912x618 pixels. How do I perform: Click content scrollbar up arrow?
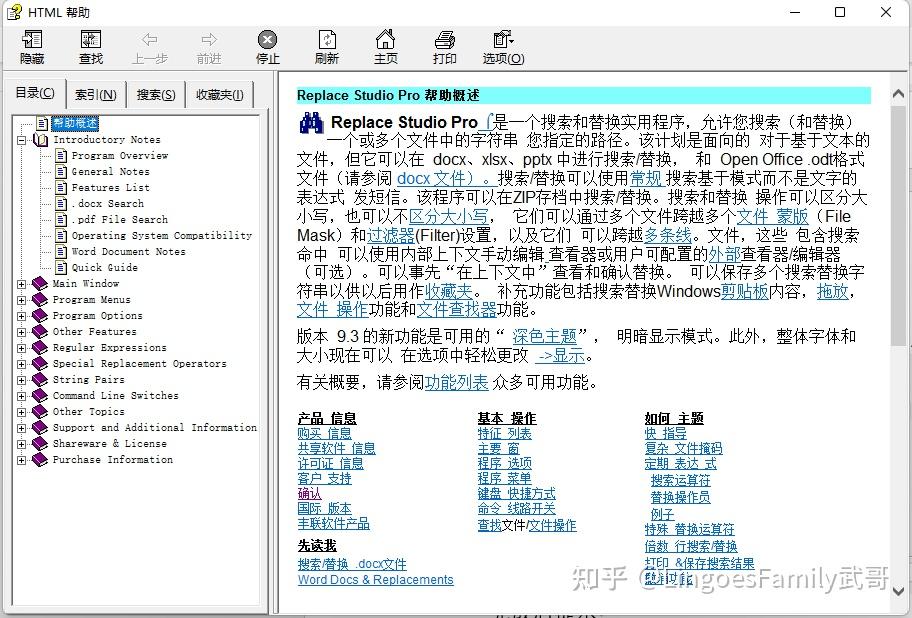coord(898,93)
